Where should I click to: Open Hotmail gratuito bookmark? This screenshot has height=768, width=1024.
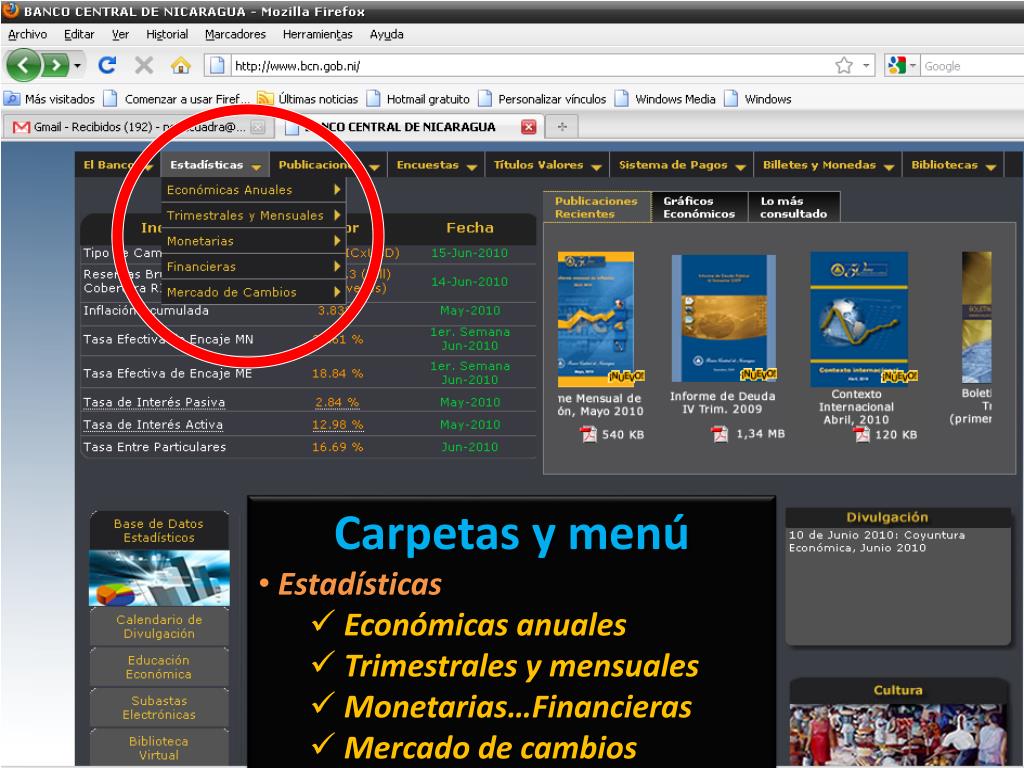coord(419,99)
